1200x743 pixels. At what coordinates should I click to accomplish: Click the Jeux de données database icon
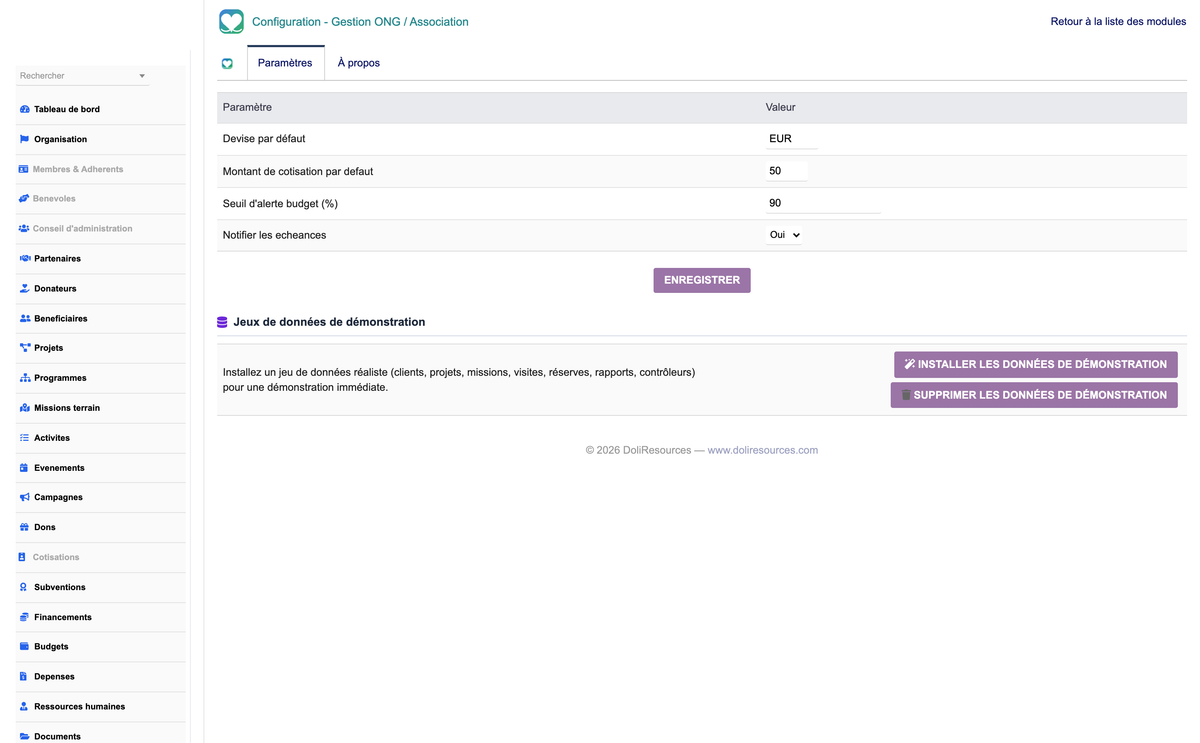(223, 322)
